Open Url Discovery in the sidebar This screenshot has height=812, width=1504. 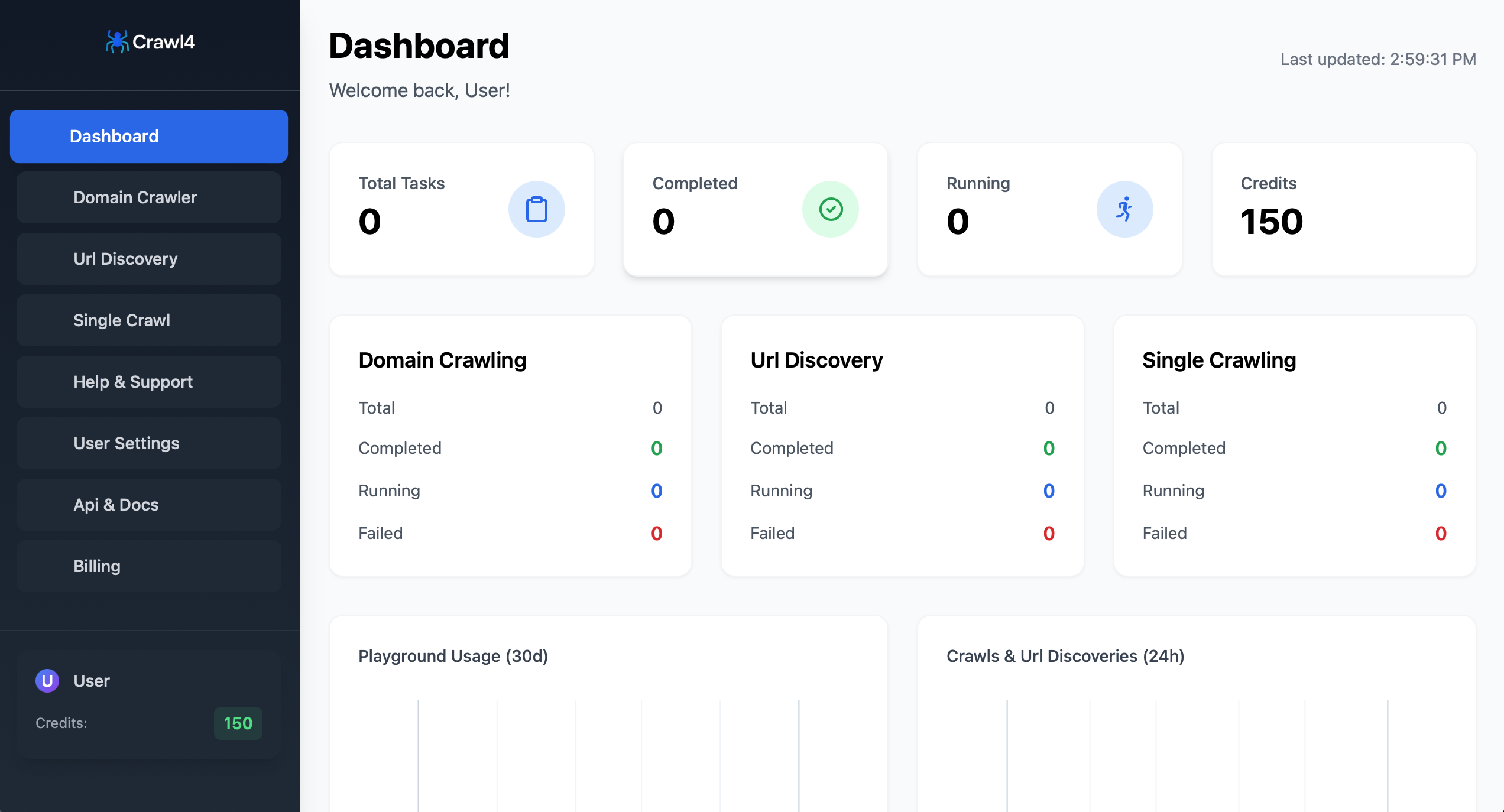click(x=149, y=259)
